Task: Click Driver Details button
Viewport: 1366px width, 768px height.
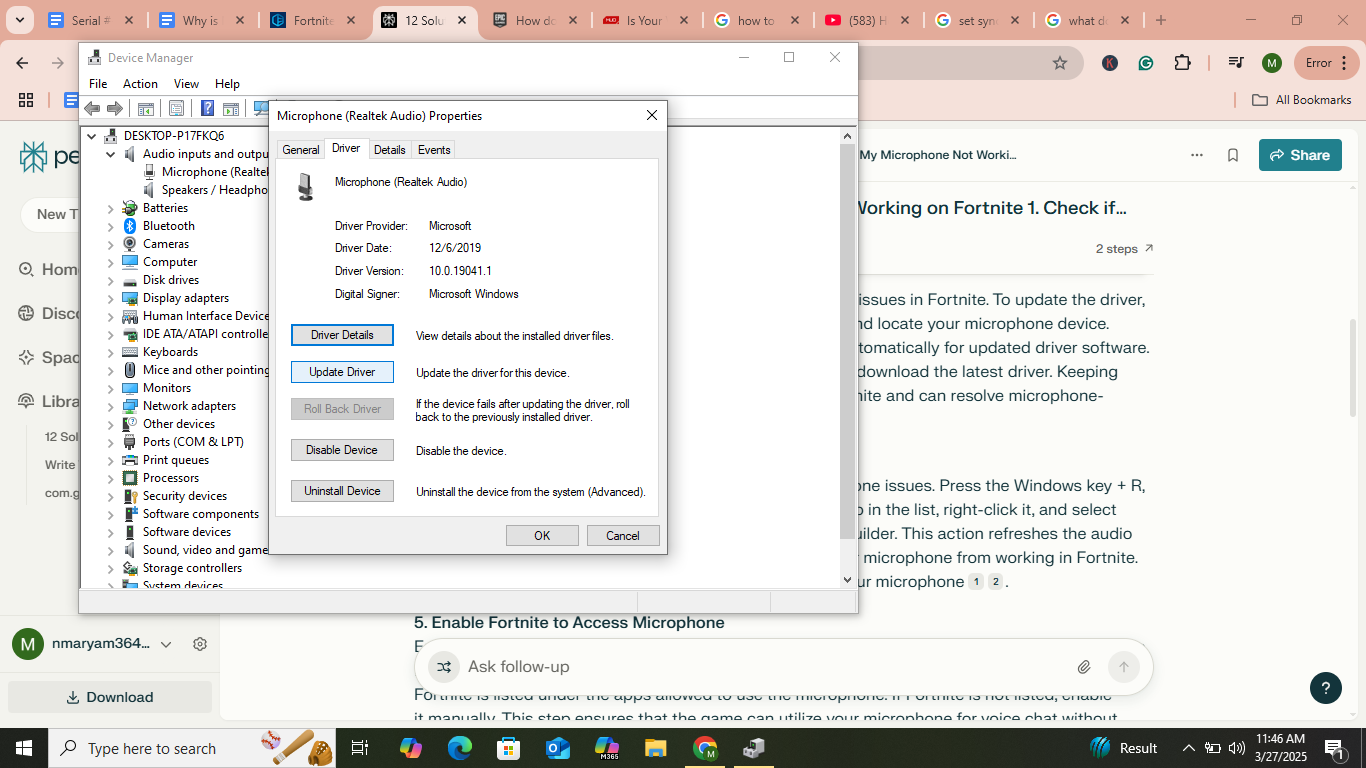Action: [342, 335]
